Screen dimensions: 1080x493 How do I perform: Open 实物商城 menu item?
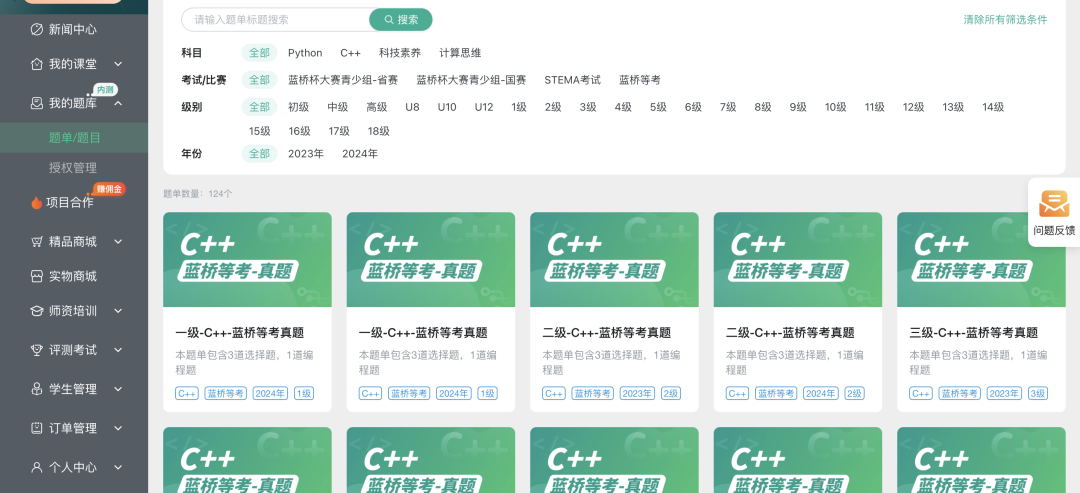pyautogui.click(x=73, y=276)
